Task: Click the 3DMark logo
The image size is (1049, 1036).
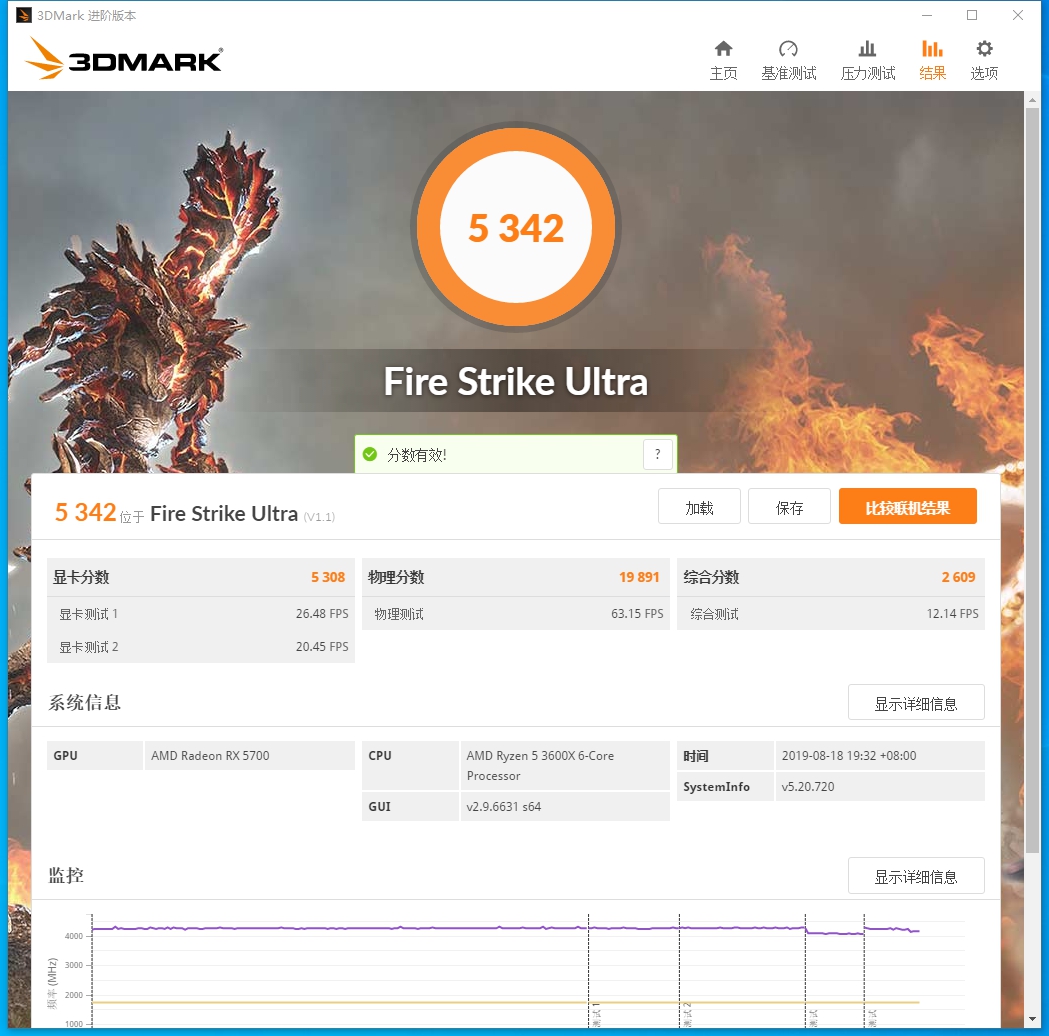Action: point(124,59)
